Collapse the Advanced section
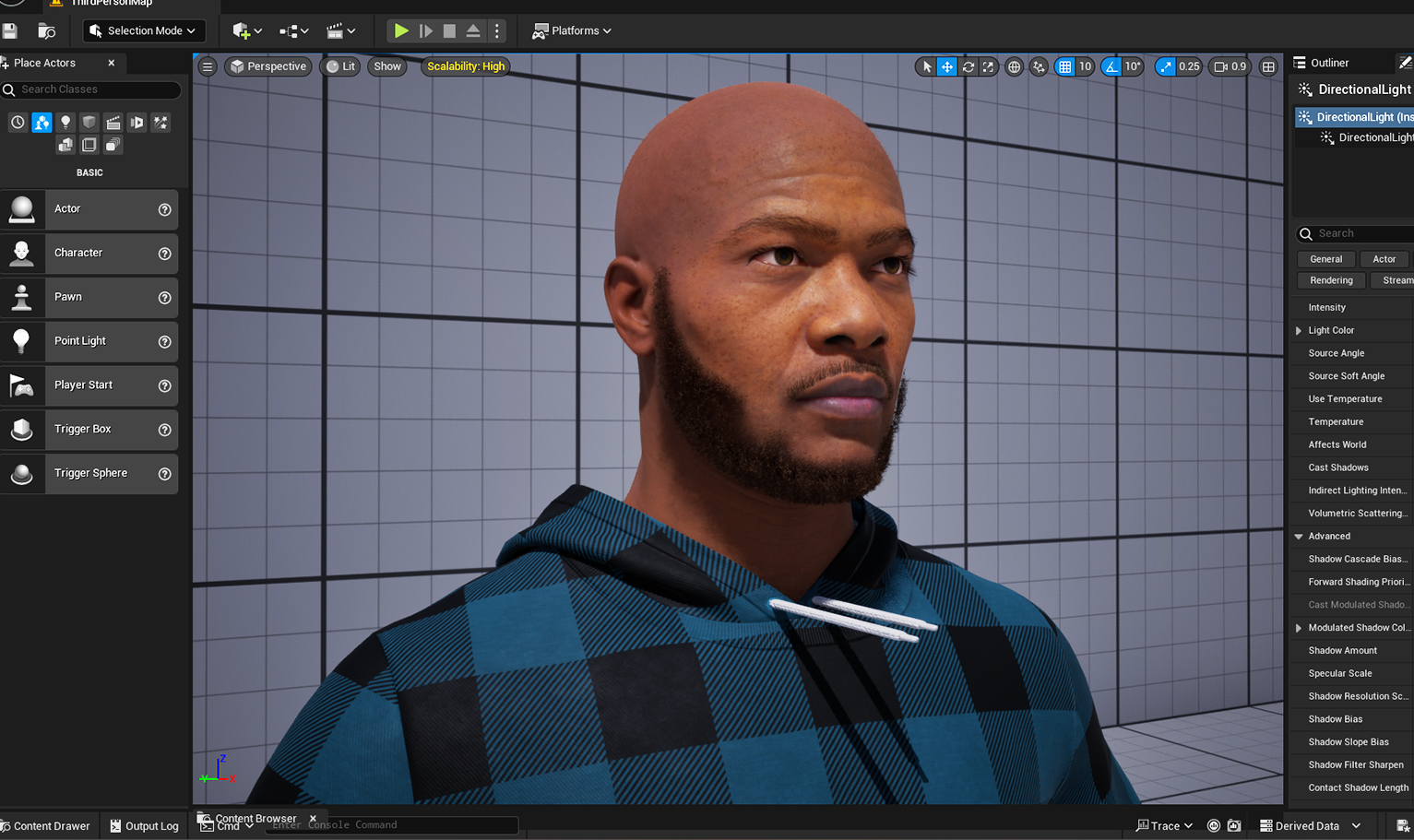The width and height of the screenshot is (1414, 840). [x=1299, y=536]
